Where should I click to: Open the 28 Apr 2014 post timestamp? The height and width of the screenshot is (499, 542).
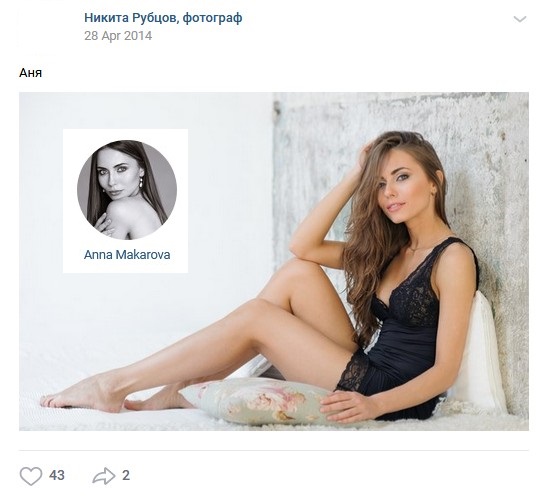click(x=118, y=36)
